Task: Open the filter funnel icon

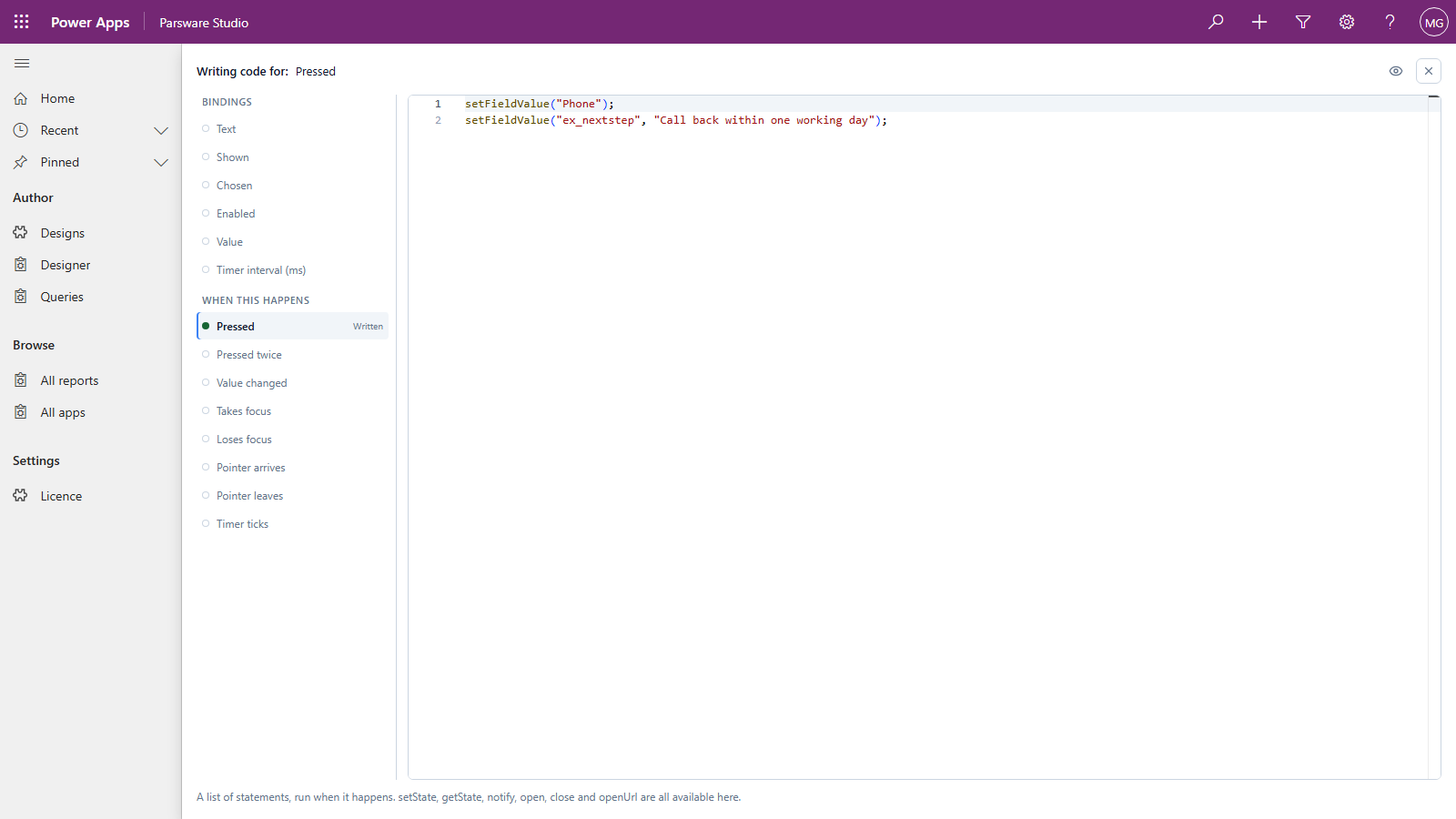Action: tap(1303, 22)
